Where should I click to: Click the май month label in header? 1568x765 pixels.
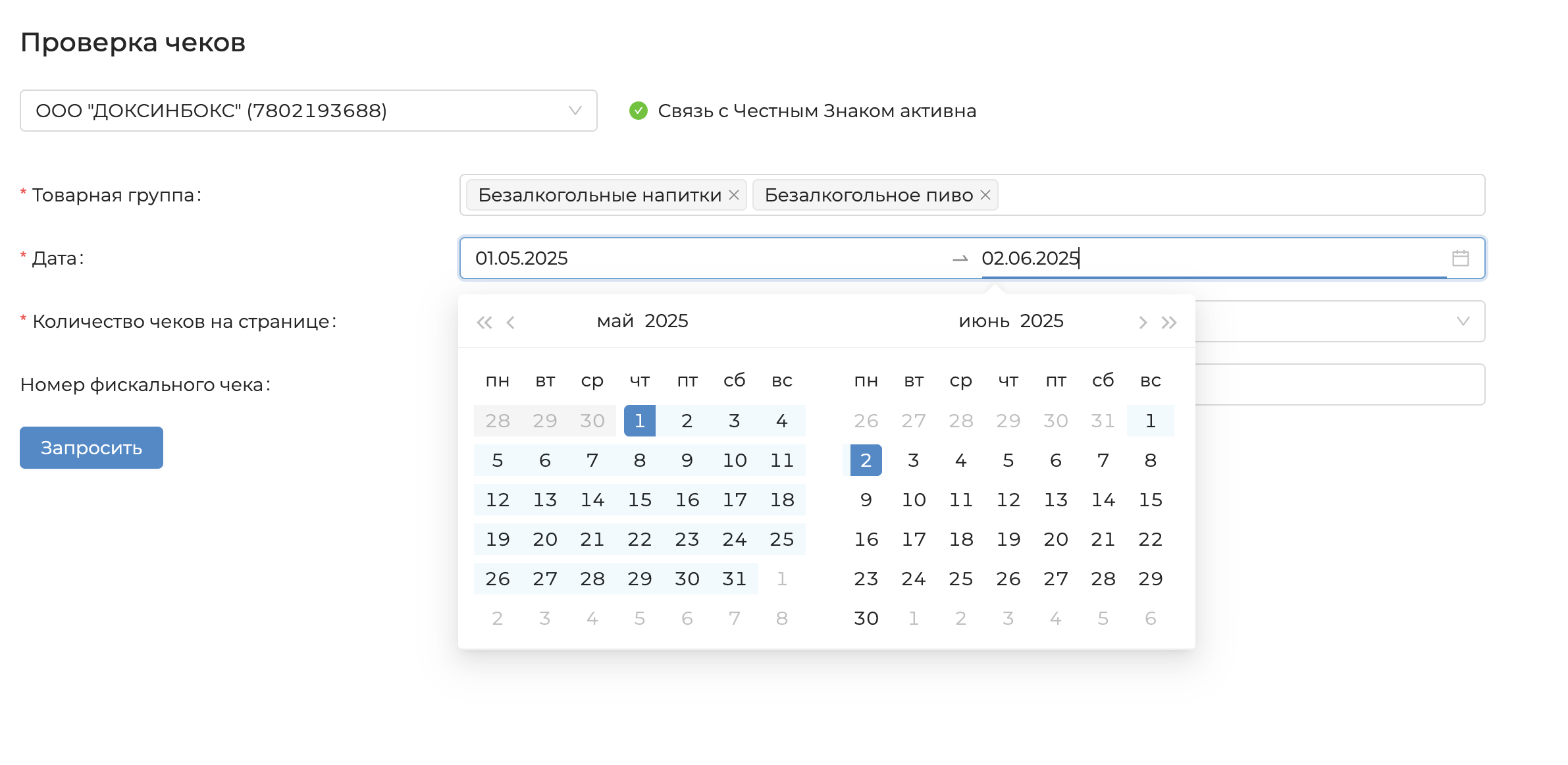[x=615, y=321]
